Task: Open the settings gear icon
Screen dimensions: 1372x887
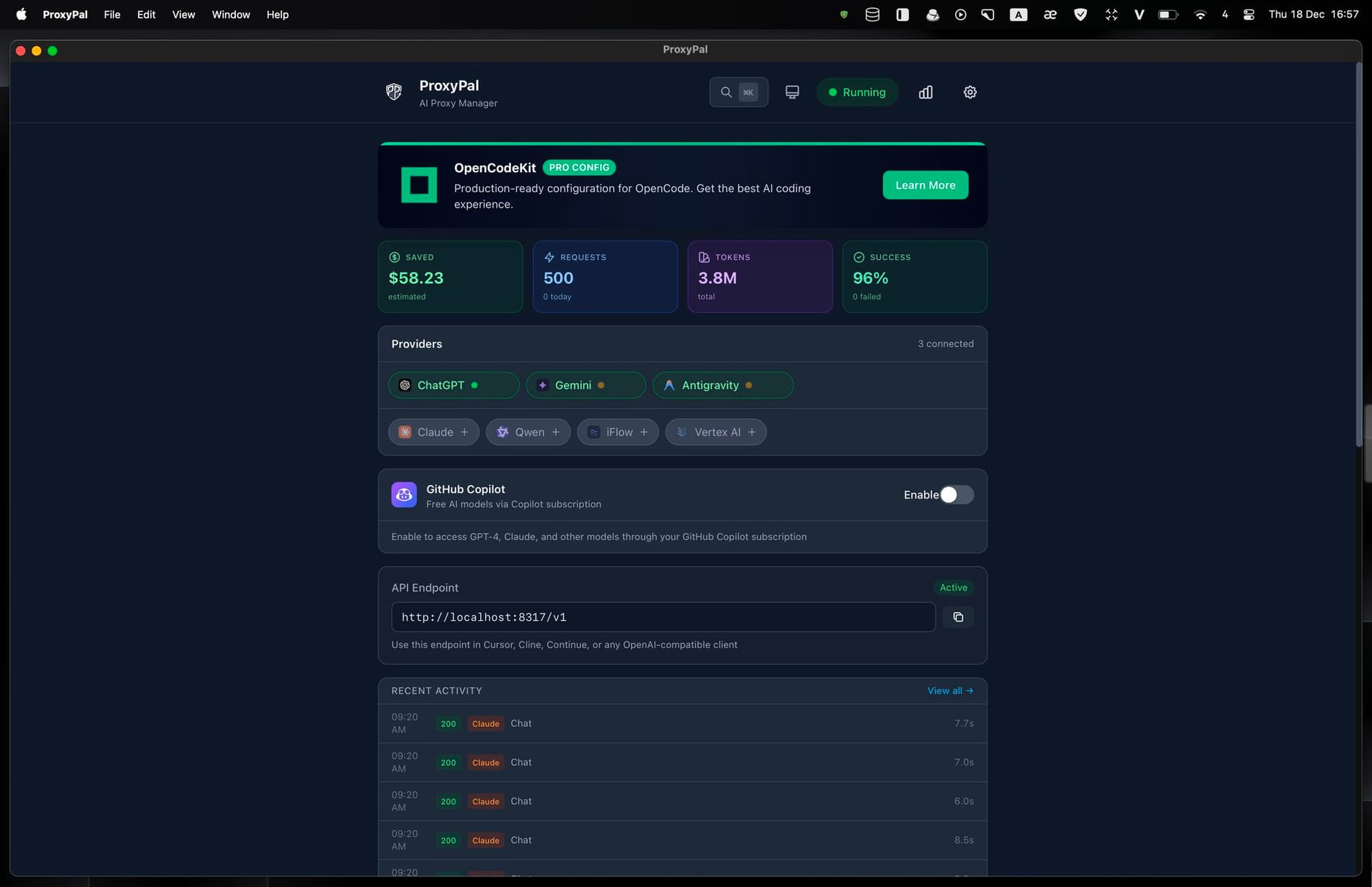Action: click(x=969, y=92)
